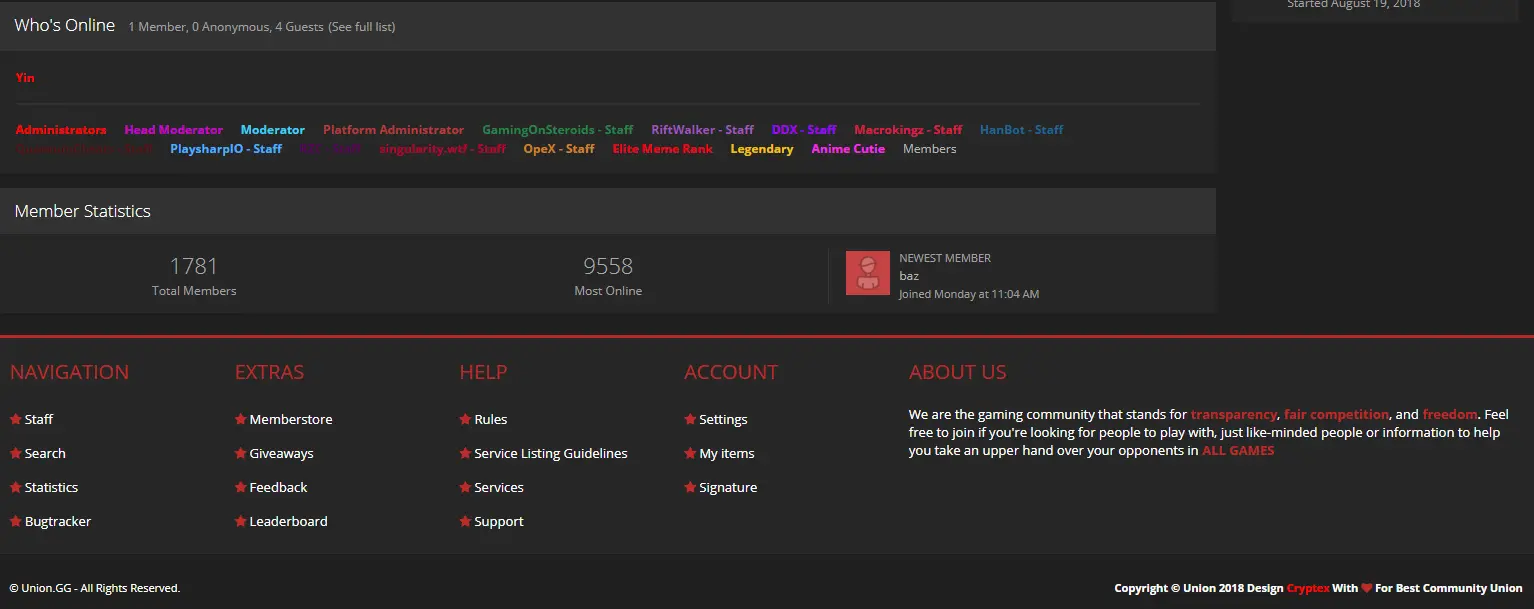Select the OpeX - Staff group
The image size is (1534, 609).
click(x=559, y=149)
